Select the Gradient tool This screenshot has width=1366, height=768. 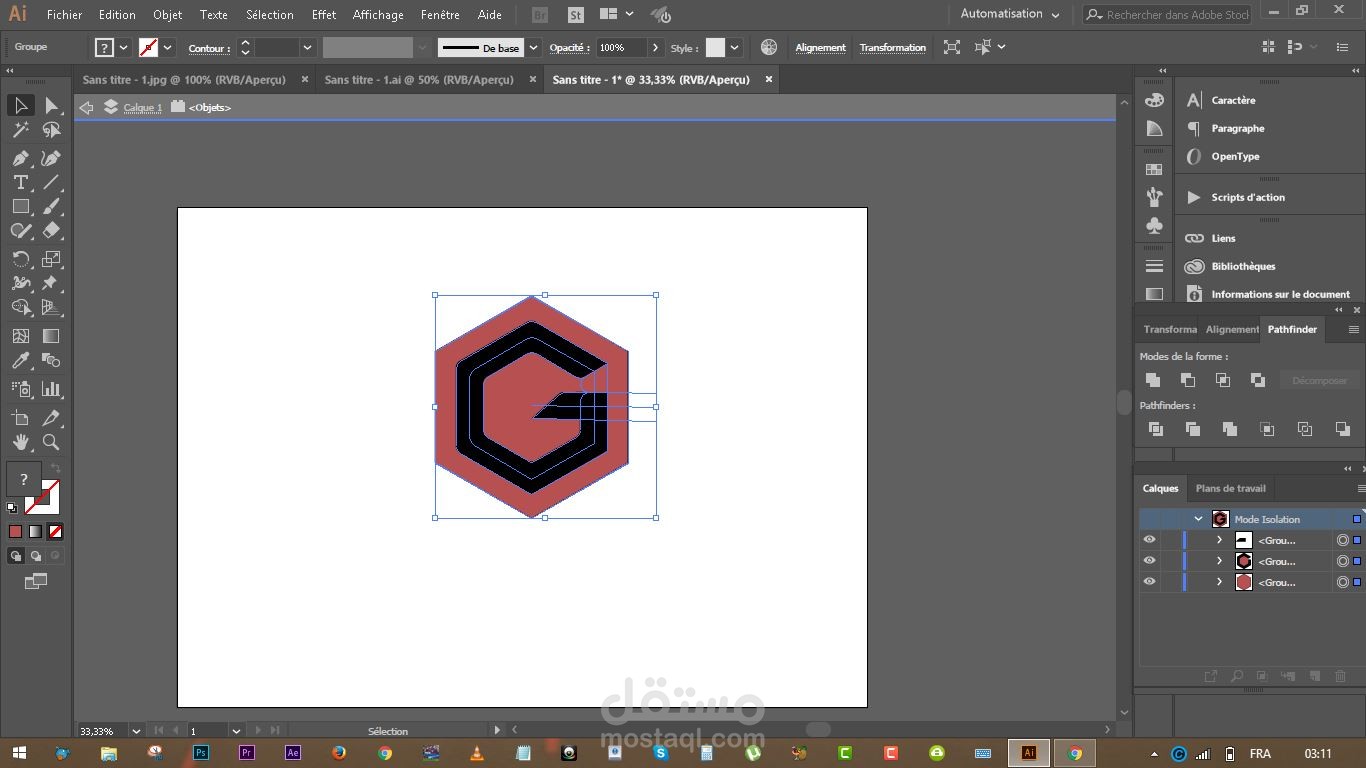point(51,336)
